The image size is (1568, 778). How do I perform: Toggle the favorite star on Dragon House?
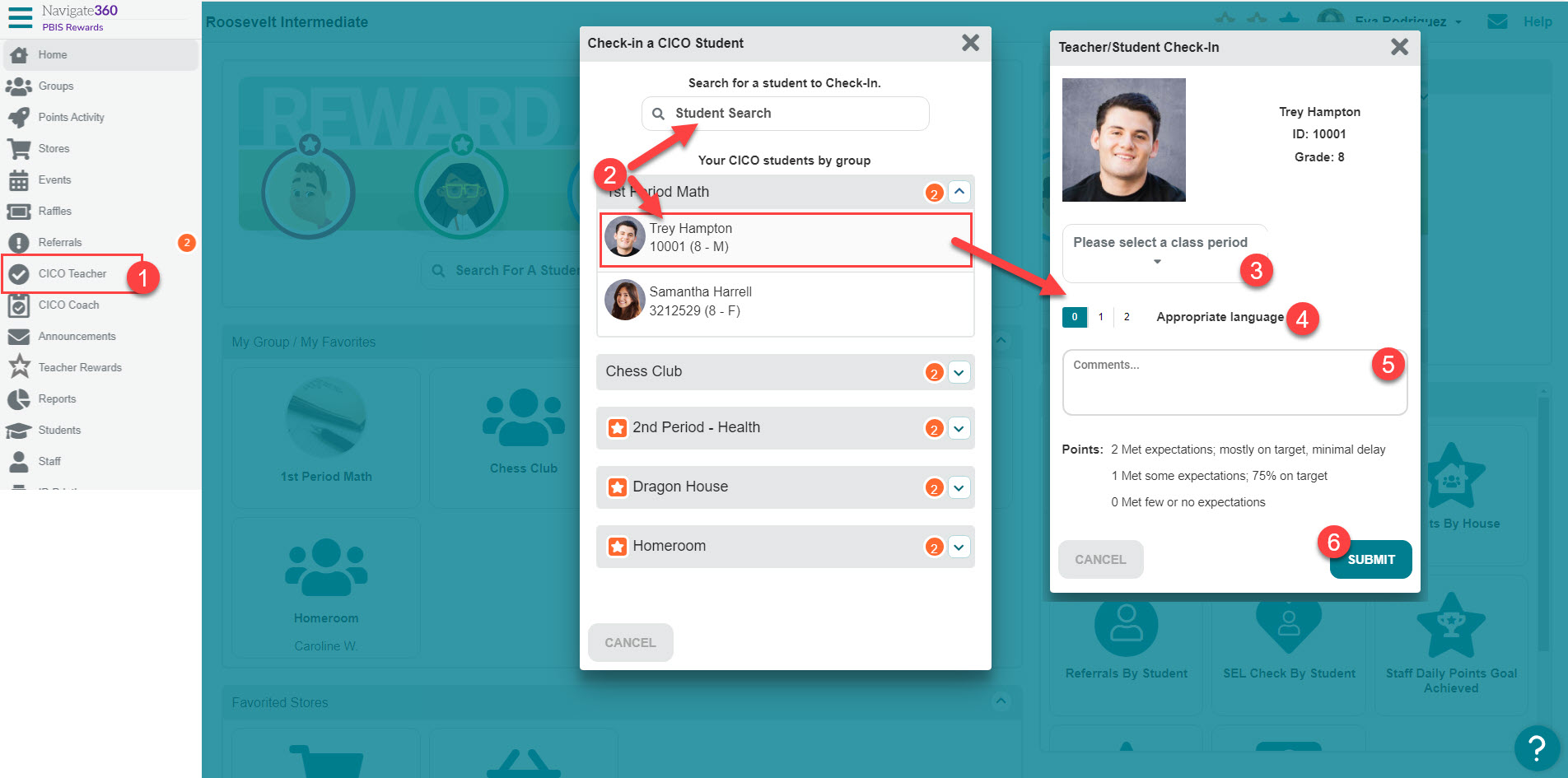pos(618,487)
